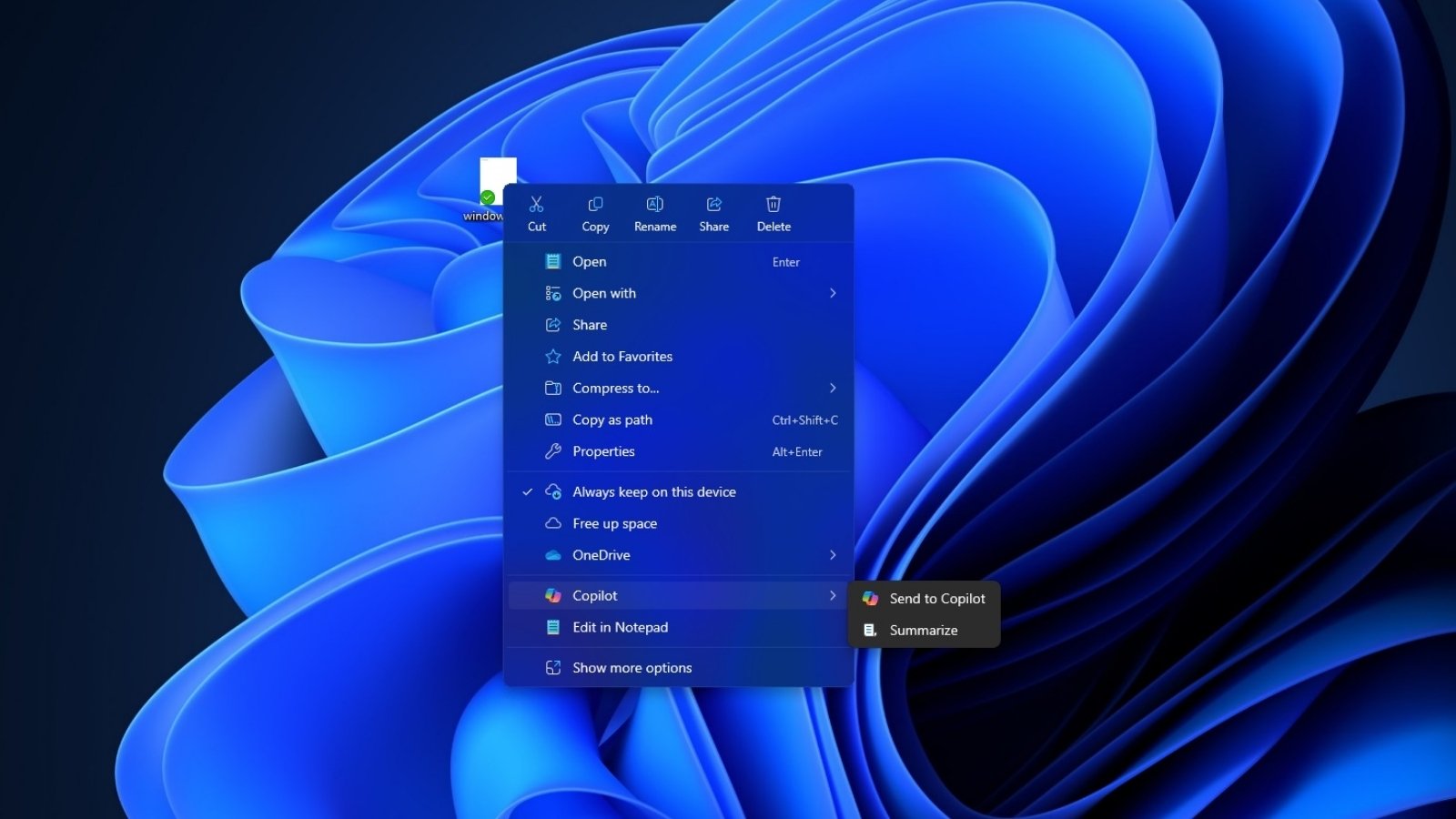The height and width of the screenshot is (819, 1456).
Task: Expand the Copilot submenu arrow
Action: [833, 595]
